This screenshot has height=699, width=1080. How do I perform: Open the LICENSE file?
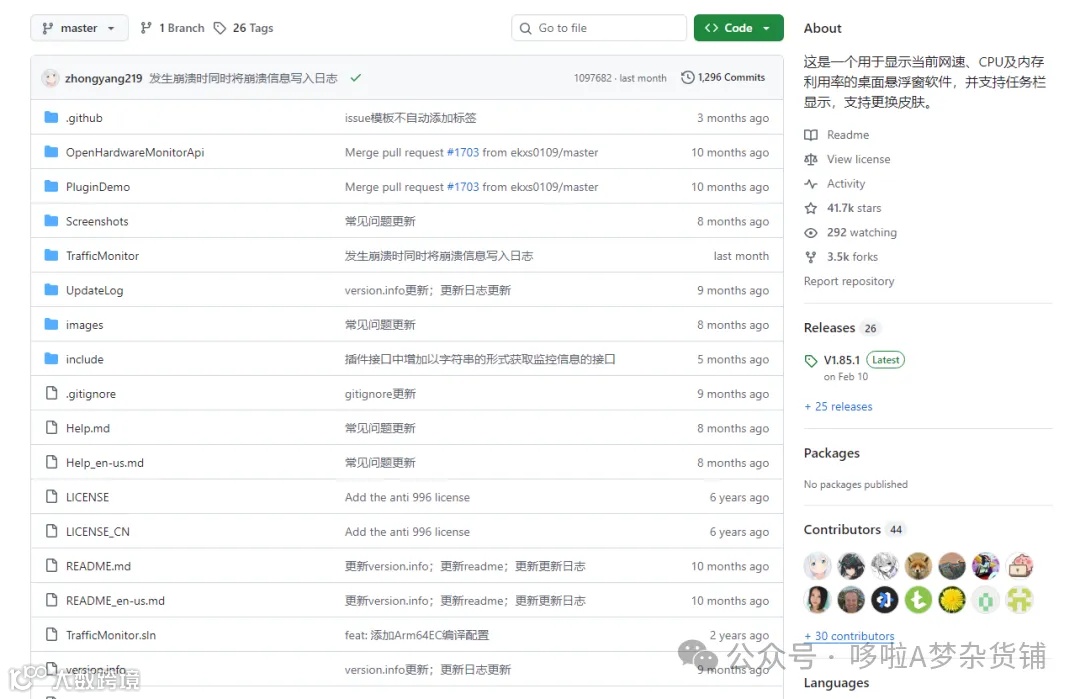(x=87, y=497)
